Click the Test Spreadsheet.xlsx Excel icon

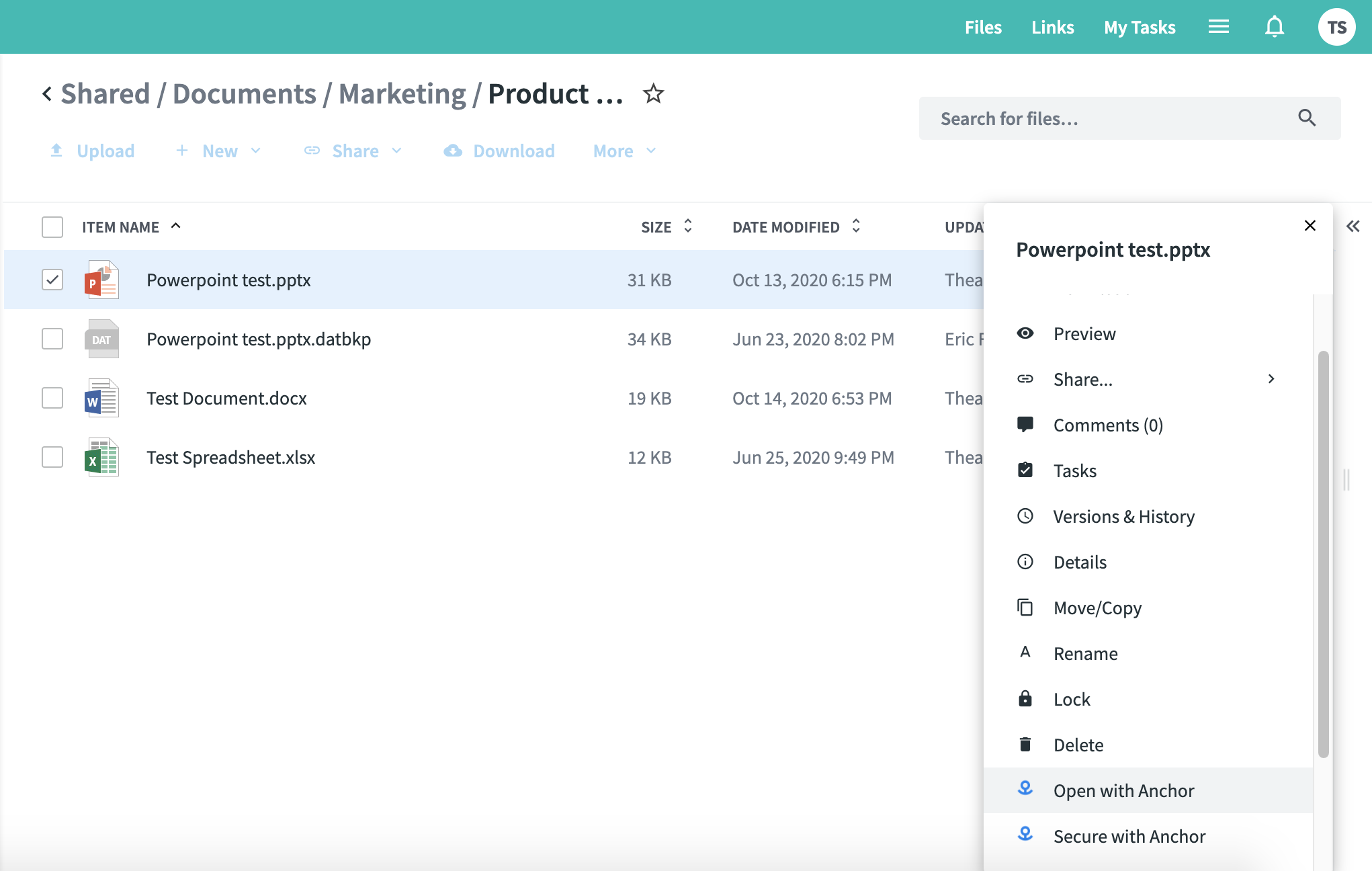pyautogui.click(x=101, y=458)
